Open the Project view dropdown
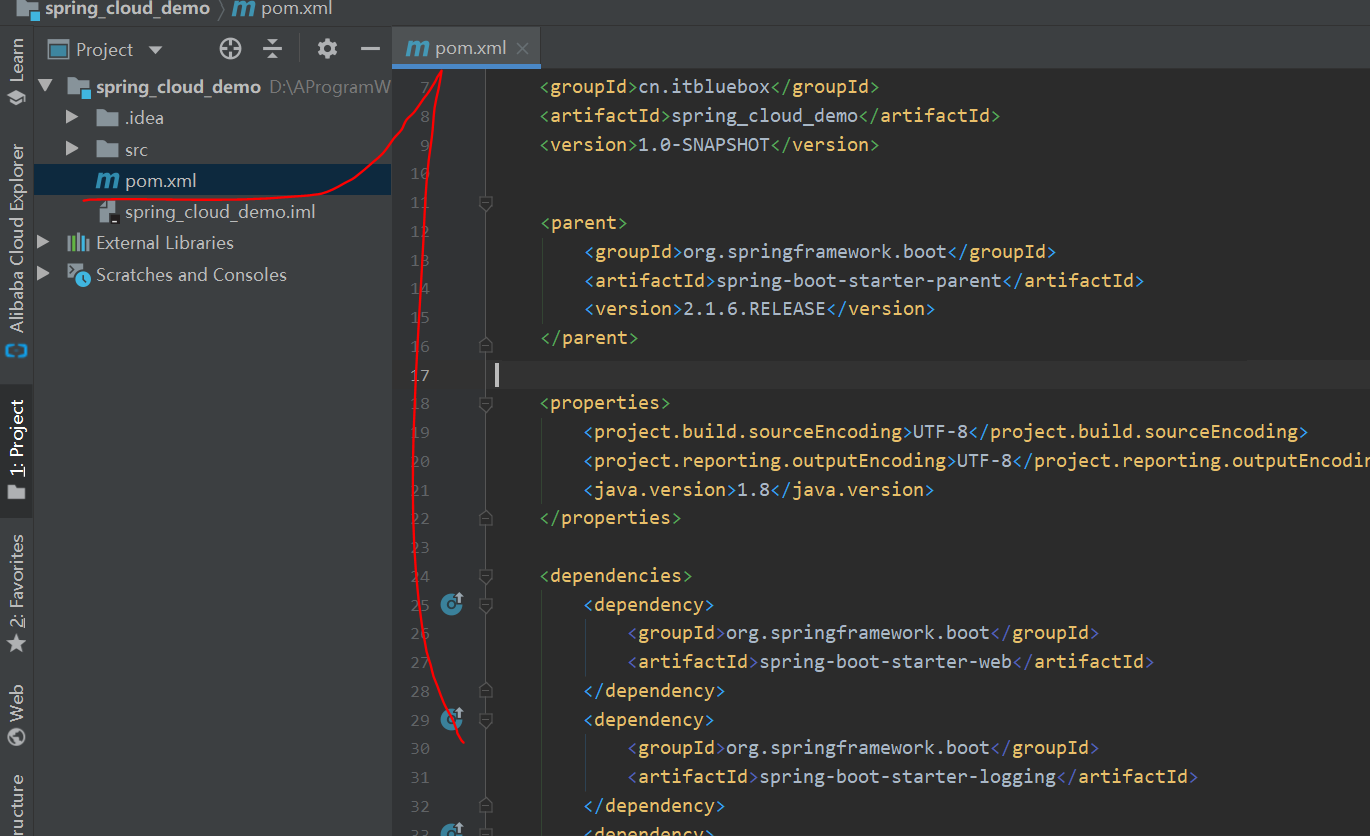This screenshot has width=1370, height=836. tap(155, 50)
